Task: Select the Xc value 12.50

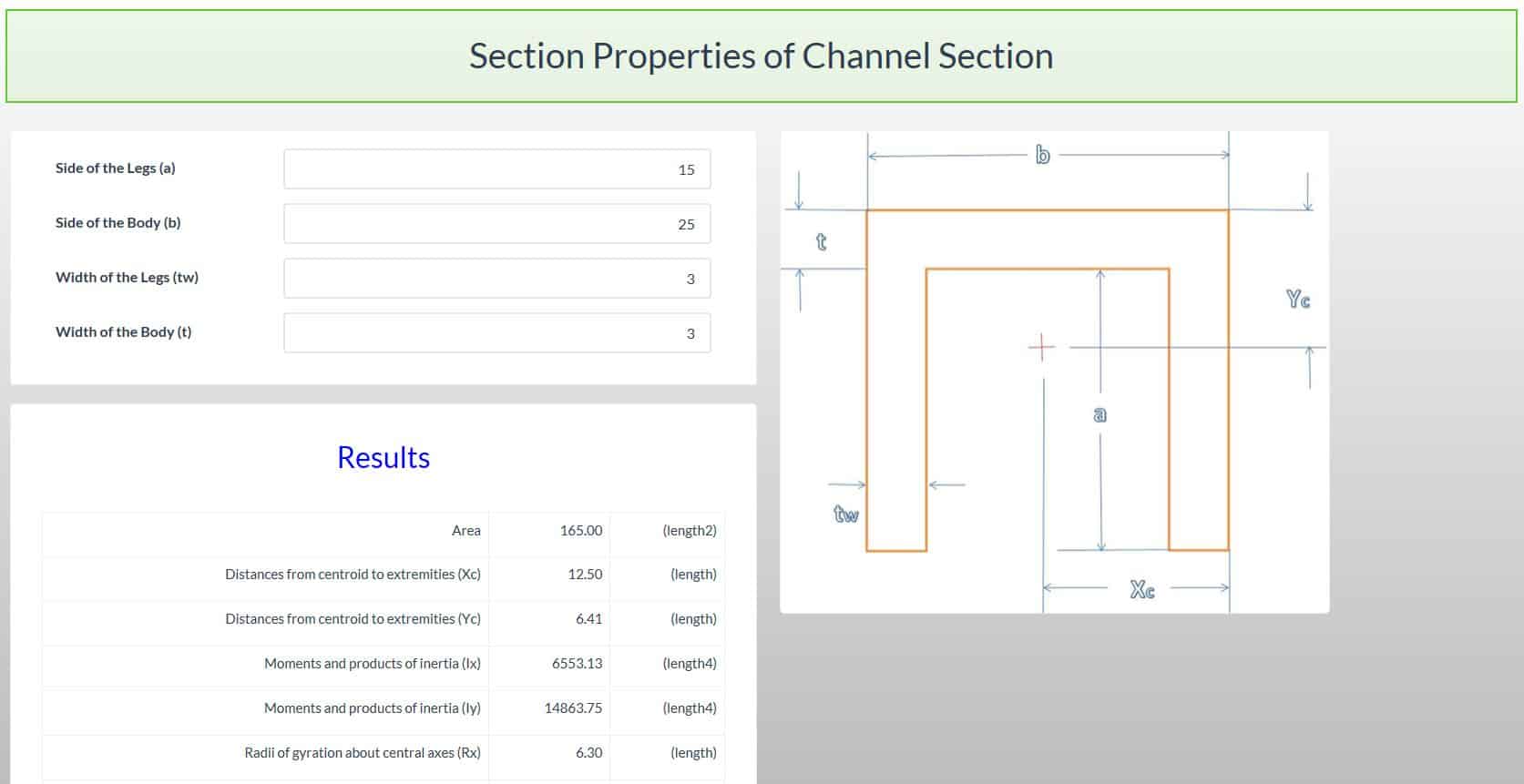Action: pyautogui.click(x=586, y=575)
